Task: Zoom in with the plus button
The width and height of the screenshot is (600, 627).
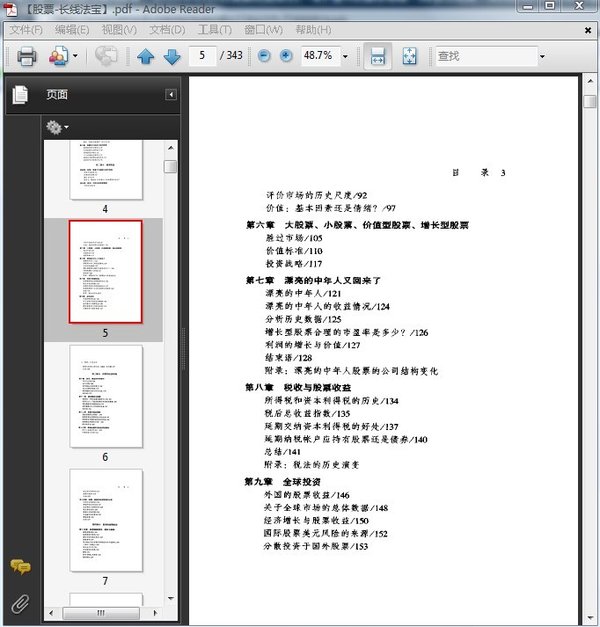Action: 286,56
